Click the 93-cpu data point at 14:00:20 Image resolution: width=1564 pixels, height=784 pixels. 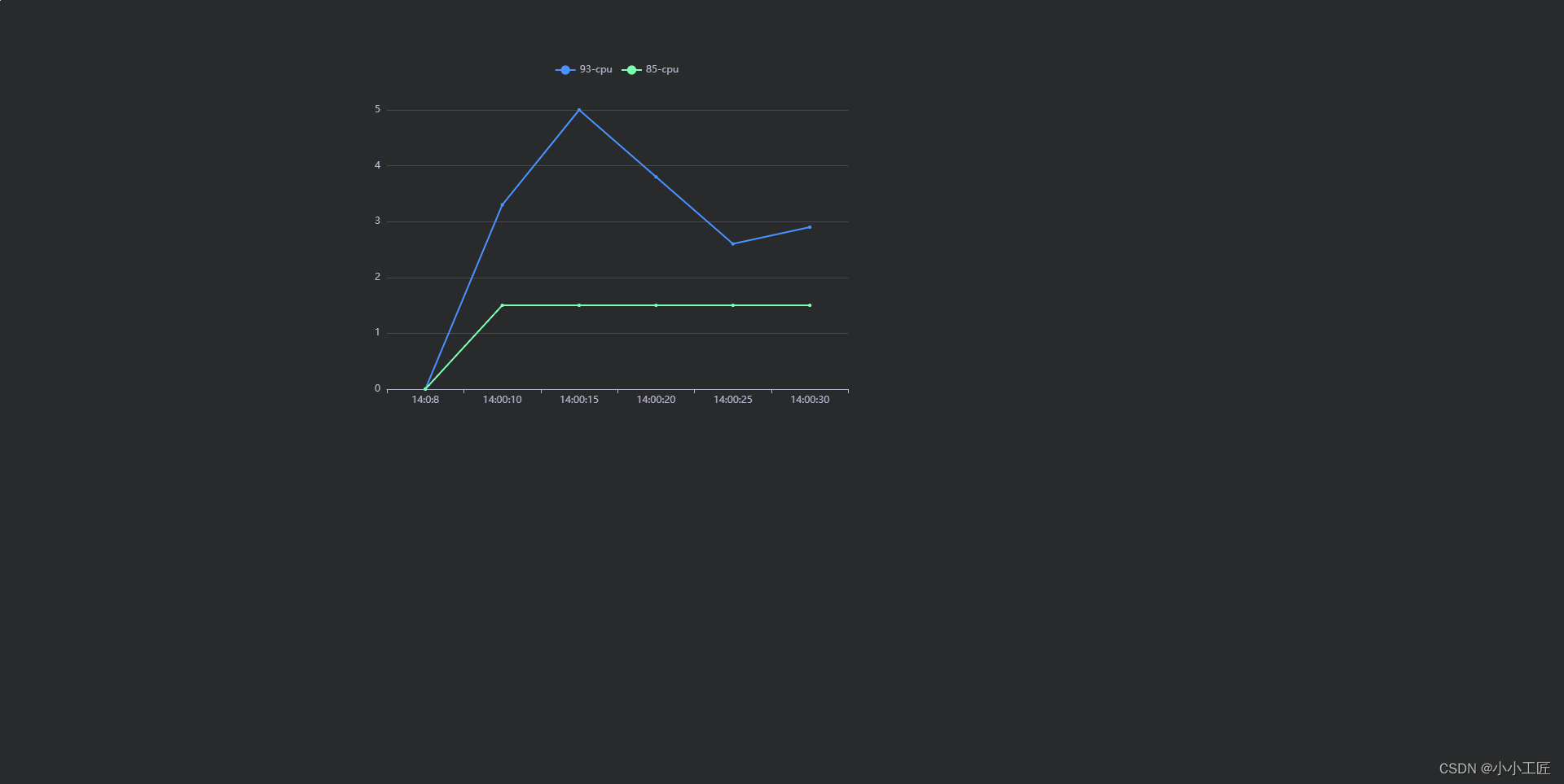[656, 177]
